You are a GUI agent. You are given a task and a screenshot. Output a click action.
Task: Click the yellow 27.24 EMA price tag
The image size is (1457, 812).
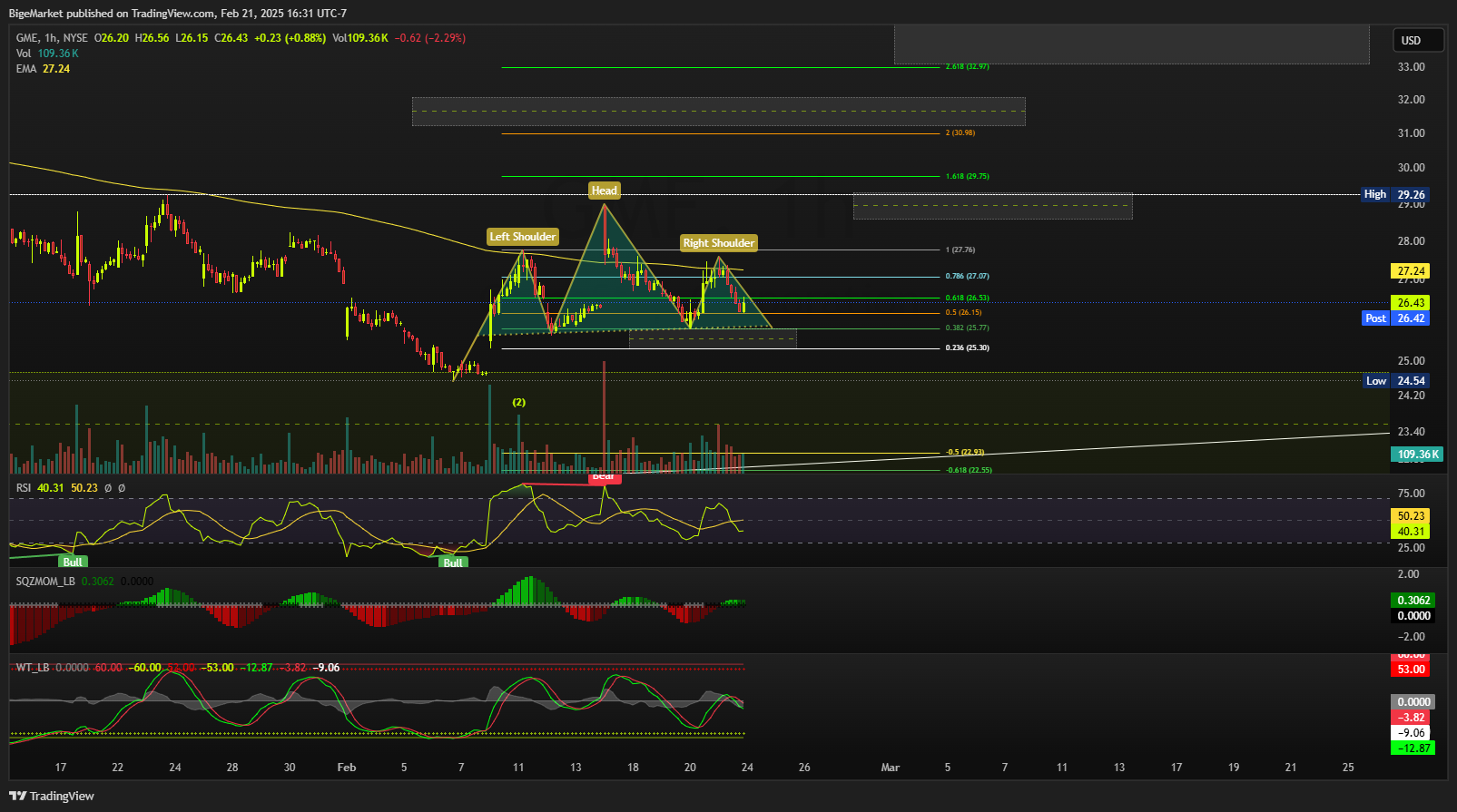click(1411, 271)
